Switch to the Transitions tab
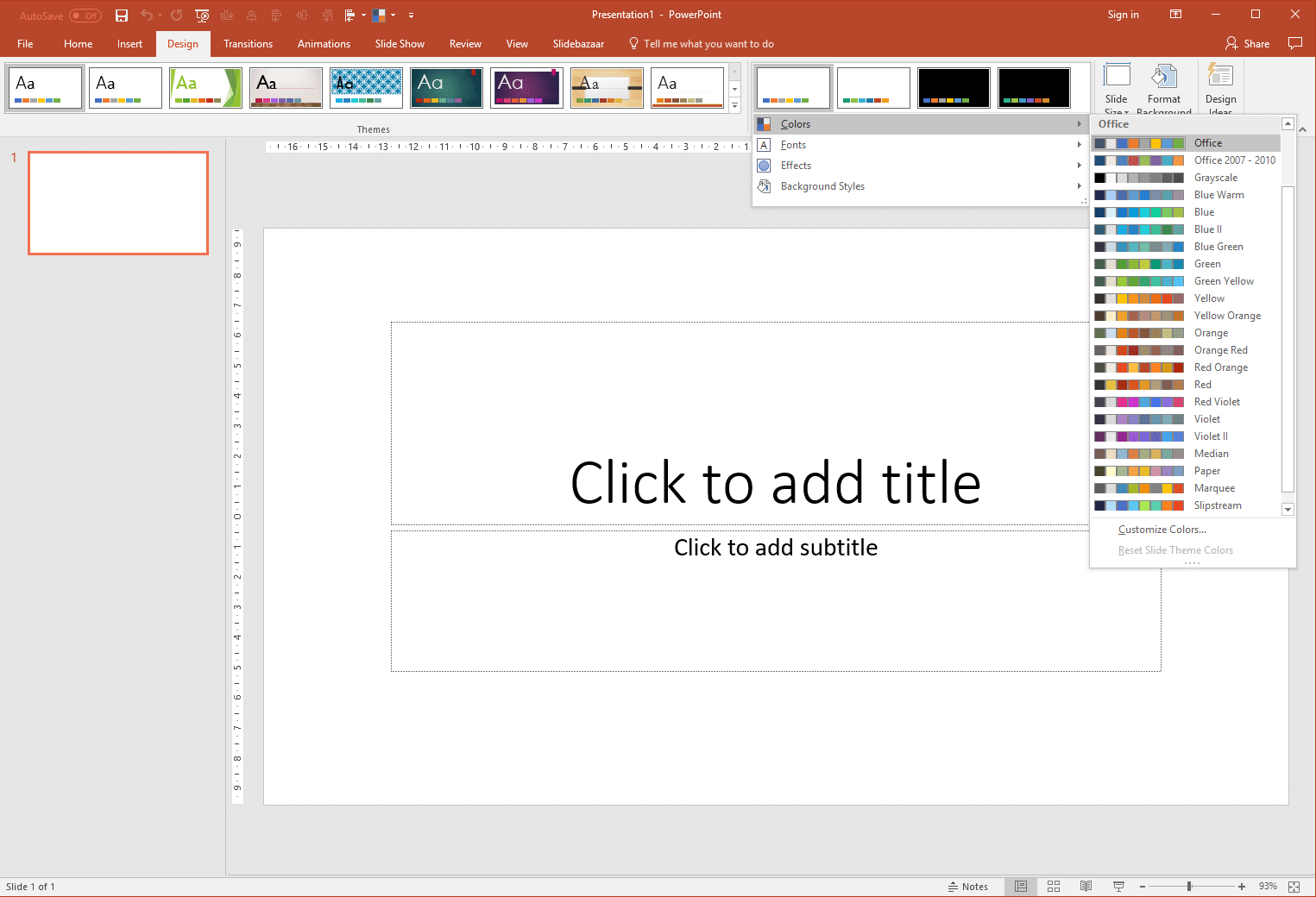 click(x=248, y=43)
